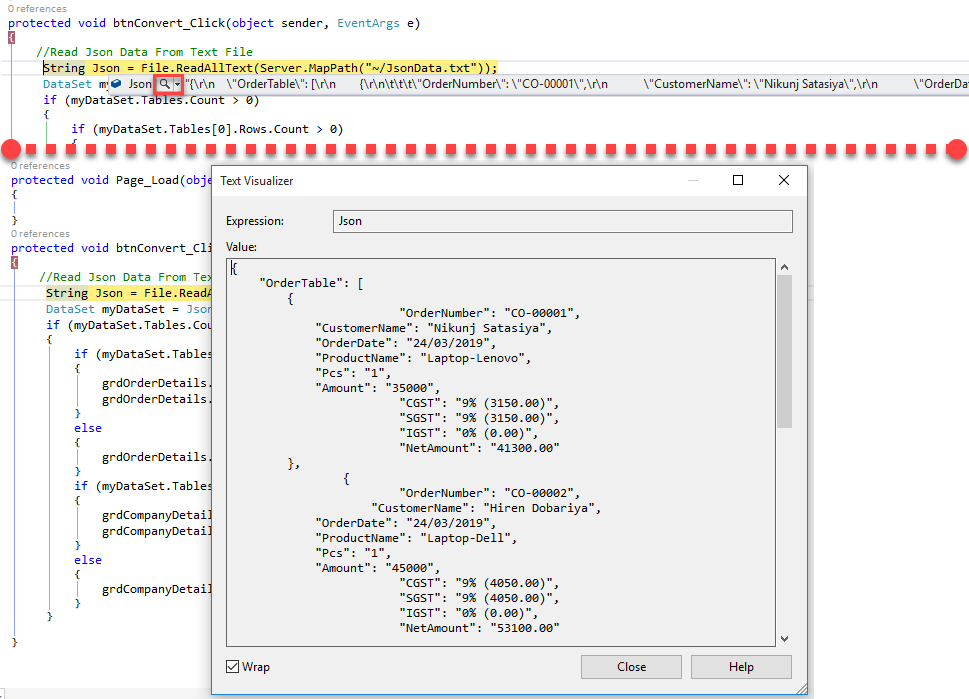Click the scroll-up arrow in the Value viewer

click(784, 266)
